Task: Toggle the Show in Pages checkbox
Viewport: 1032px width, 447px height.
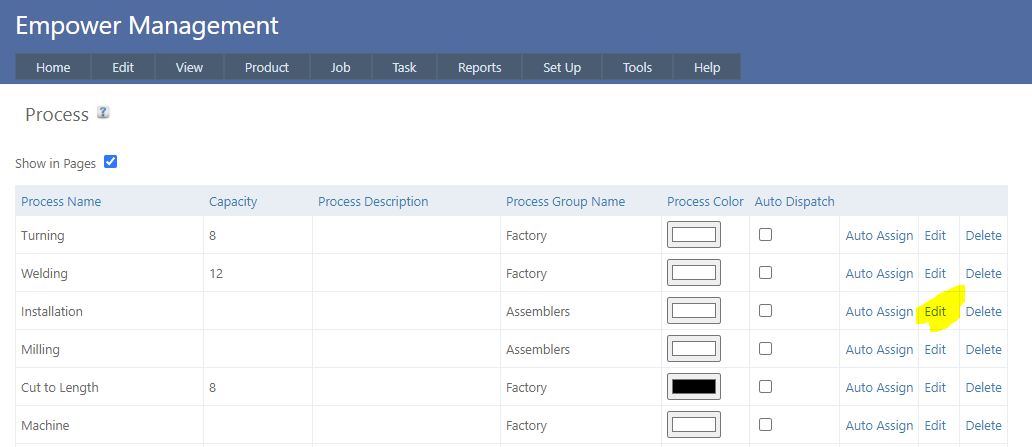Action: [x=111, y=162]
